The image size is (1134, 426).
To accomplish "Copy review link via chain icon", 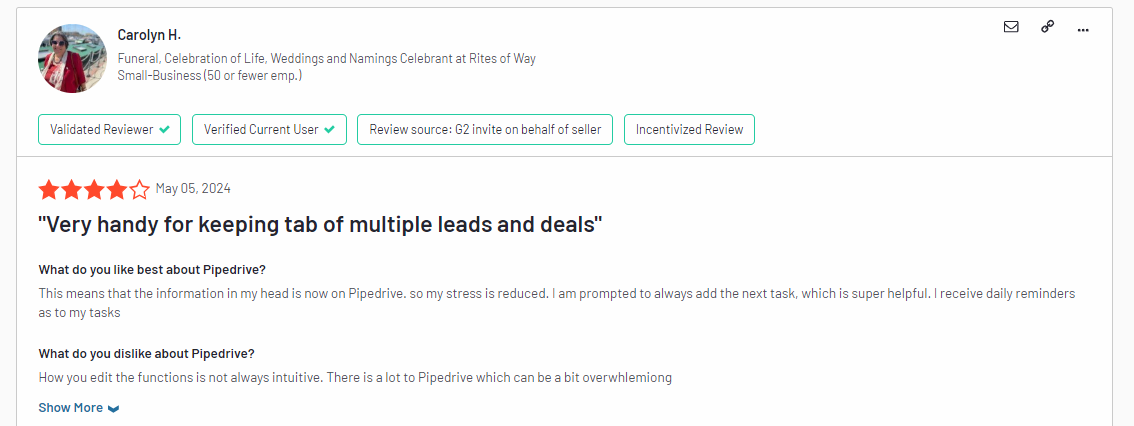I will tap(1047, 27).
